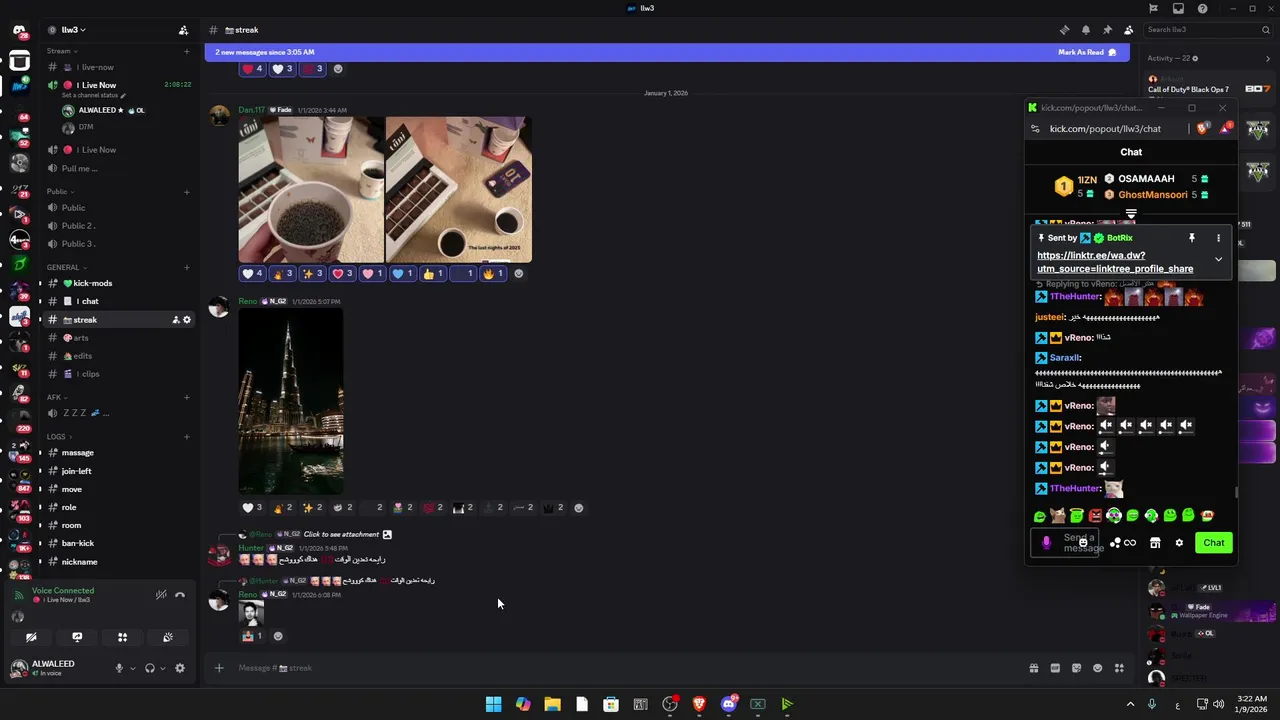Disconnect from voice with the hang-up icon
1280x720 pixels.
click(180, 595)
